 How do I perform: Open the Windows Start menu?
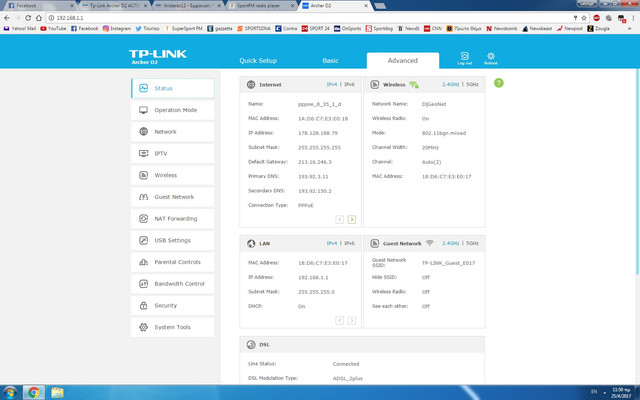[10, 393]
